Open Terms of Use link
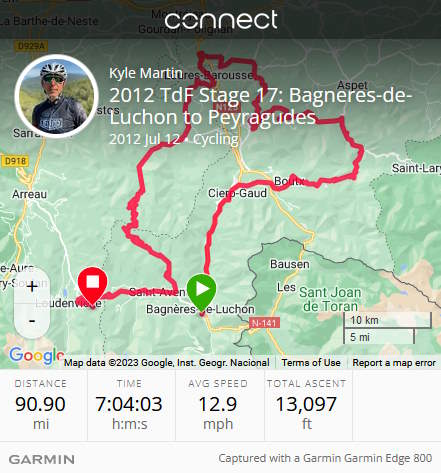441x473 pixels. pyautogui.click(x=311, y=363)
